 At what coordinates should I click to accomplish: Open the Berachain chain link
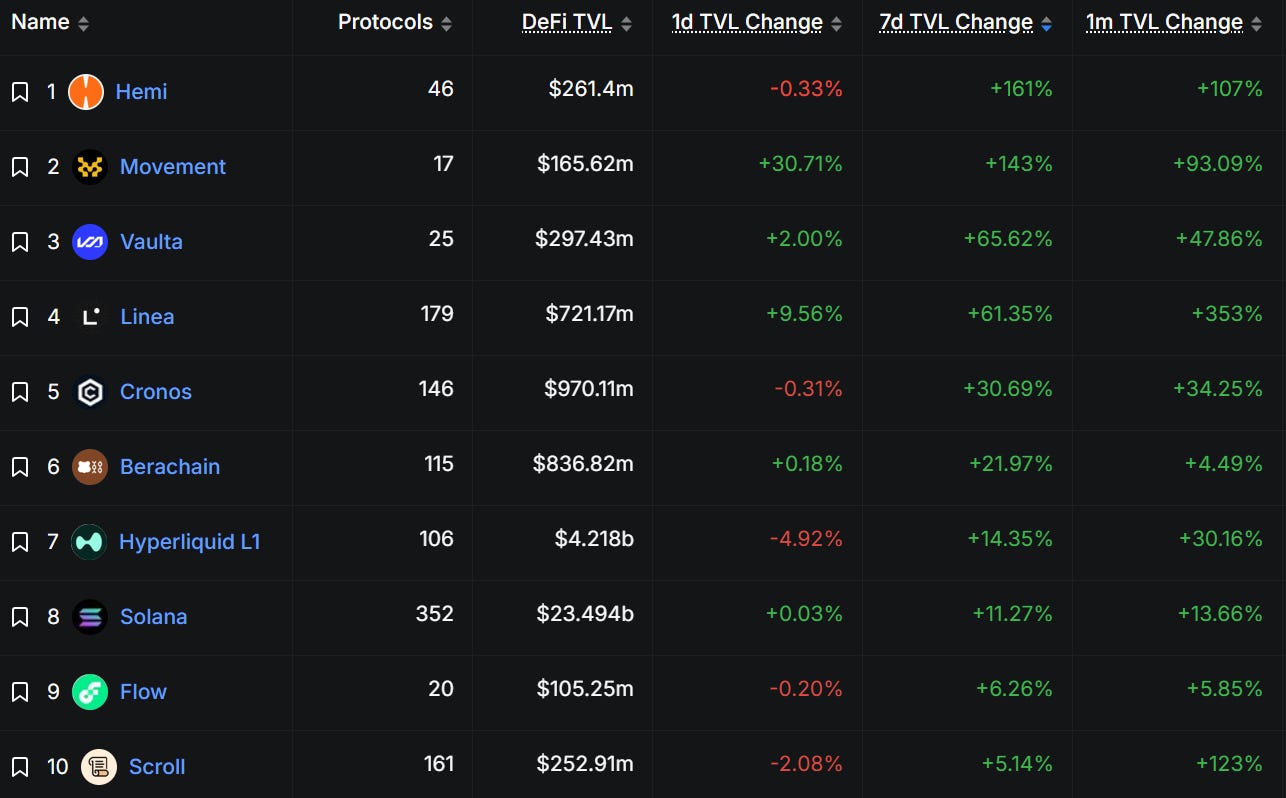click(x=170, y=467)
